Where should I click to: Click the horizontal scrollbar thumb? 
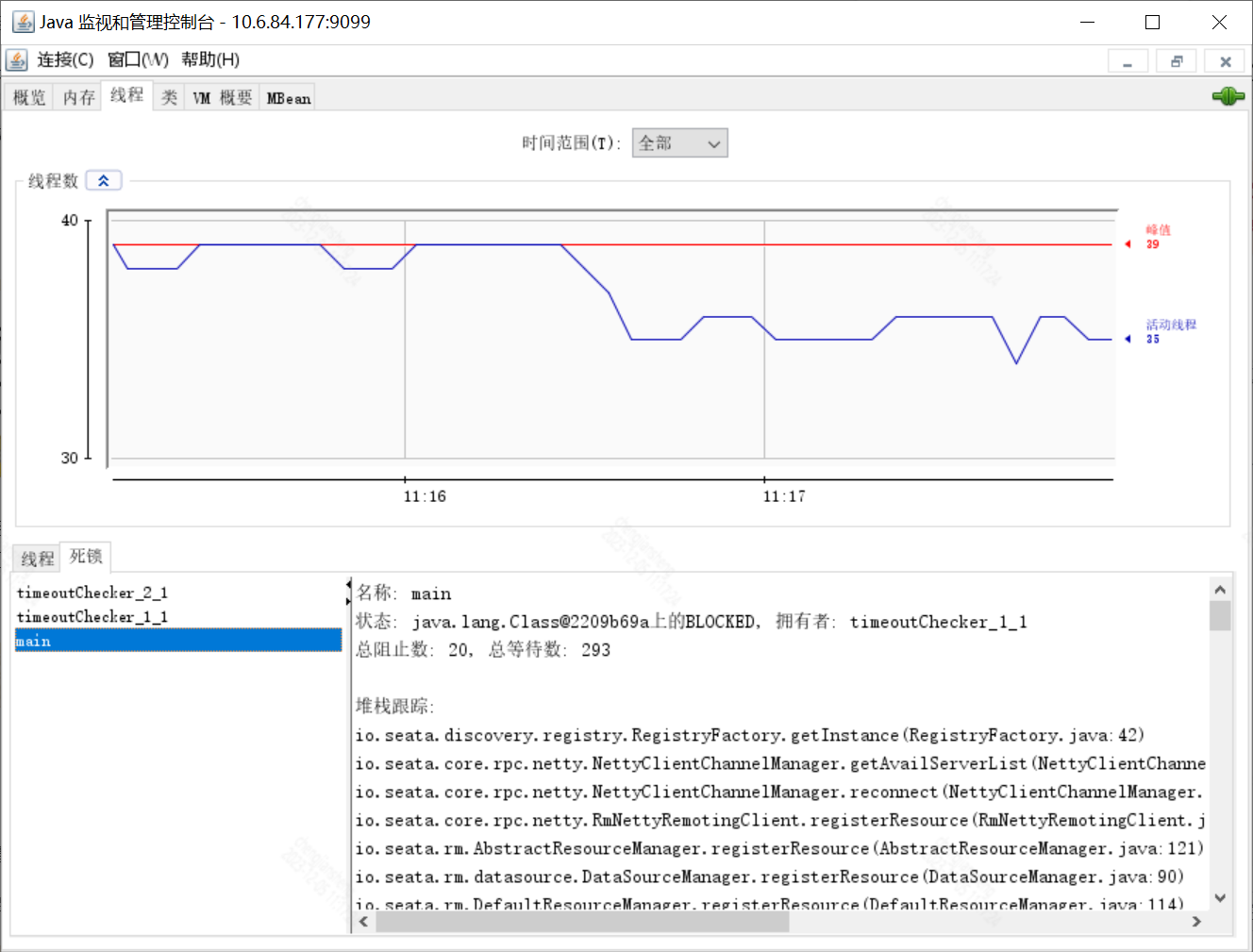click(582, 922)
